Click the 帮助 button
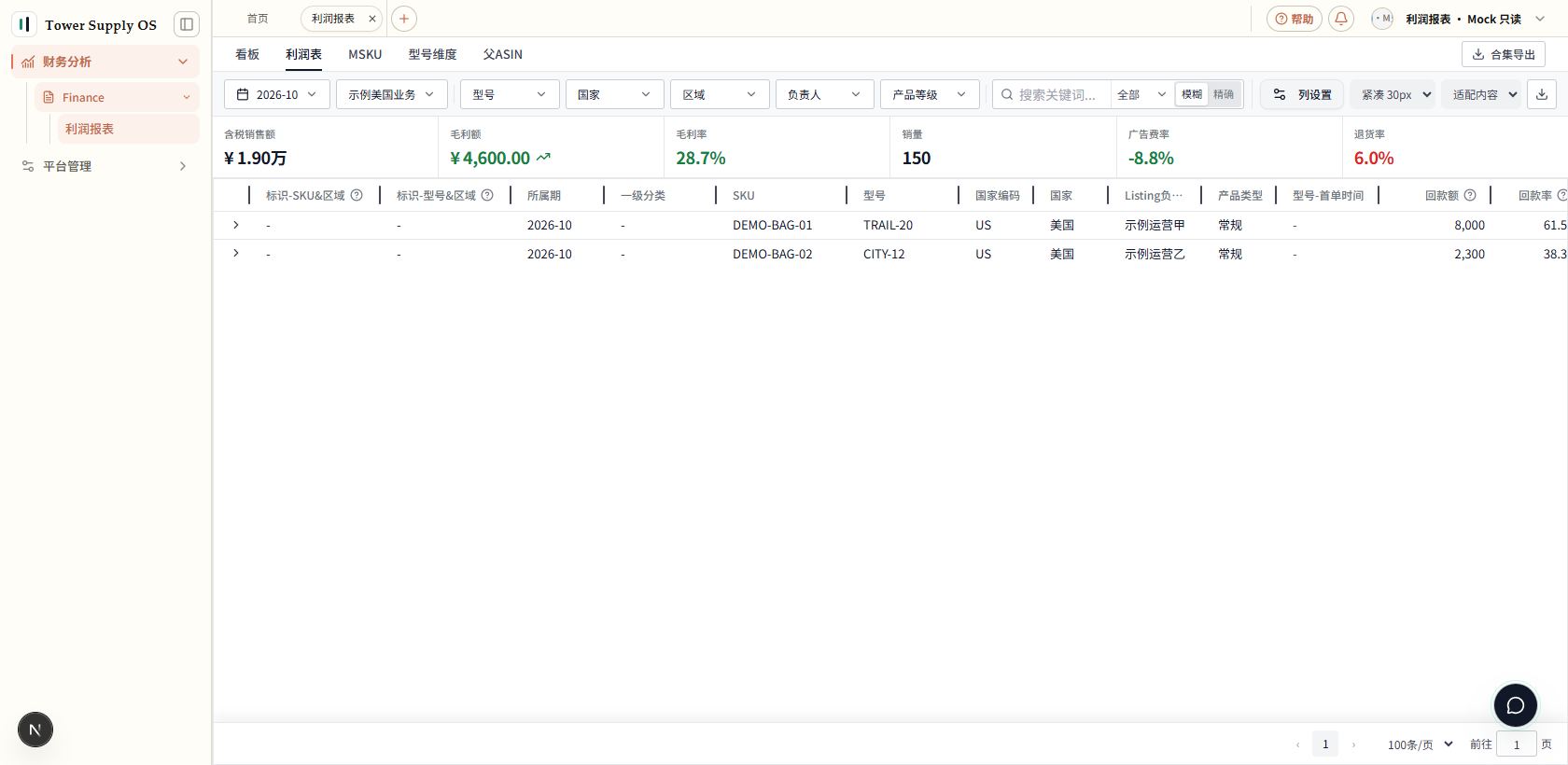1568x765 pixels. coord(1295,19)
